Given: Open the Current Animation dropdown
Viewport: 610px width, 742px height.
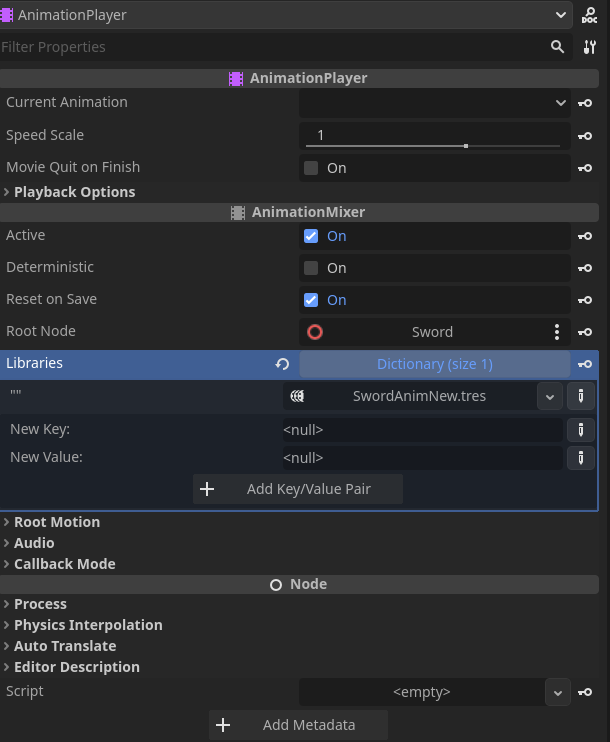Looking at the screenshot, I should point(434,103).
